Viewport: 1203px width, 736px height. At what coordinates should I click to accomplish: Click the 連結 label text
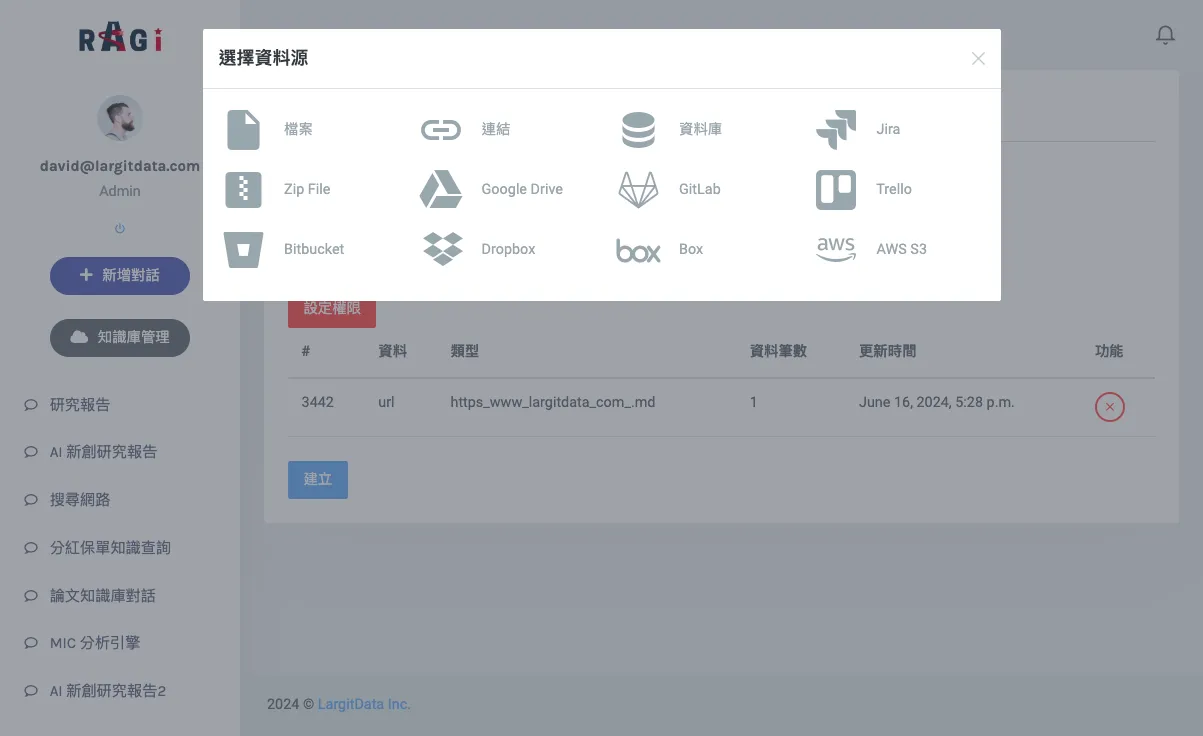pyautogui.click(x=495, y=130)
